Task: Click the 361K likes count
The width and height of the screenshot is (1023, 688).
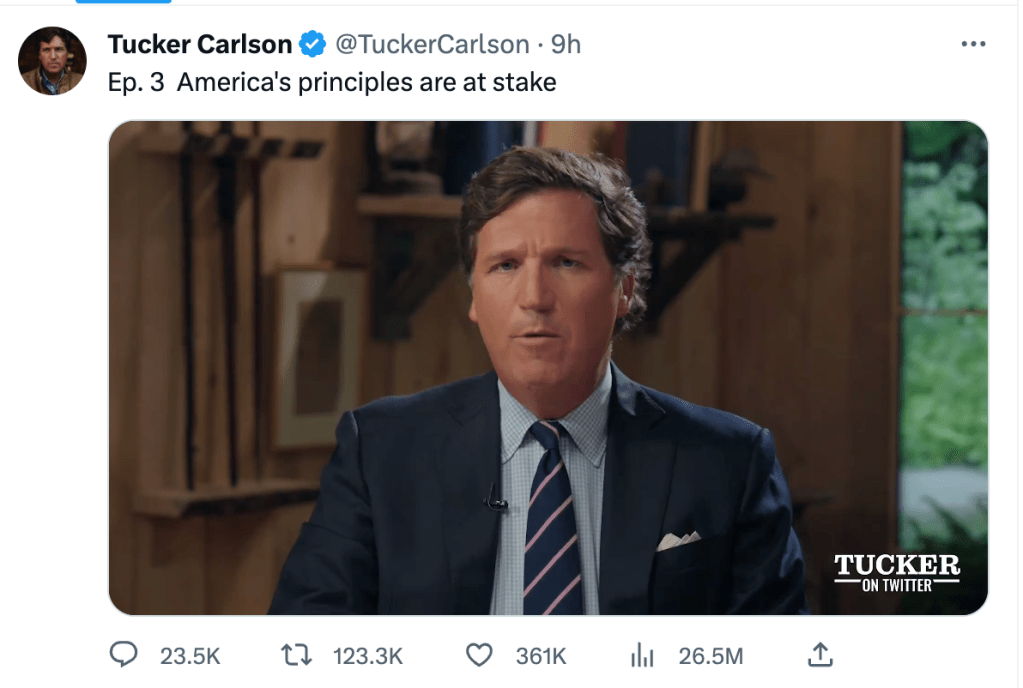Action: 541,656
